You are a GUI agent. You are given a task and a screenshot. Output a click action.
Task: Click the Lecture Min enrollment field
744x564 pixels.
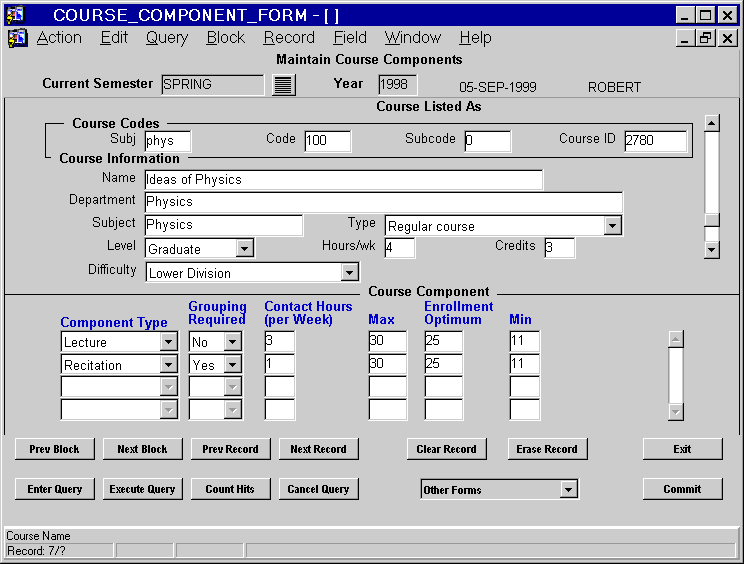(x=524, y=341)
